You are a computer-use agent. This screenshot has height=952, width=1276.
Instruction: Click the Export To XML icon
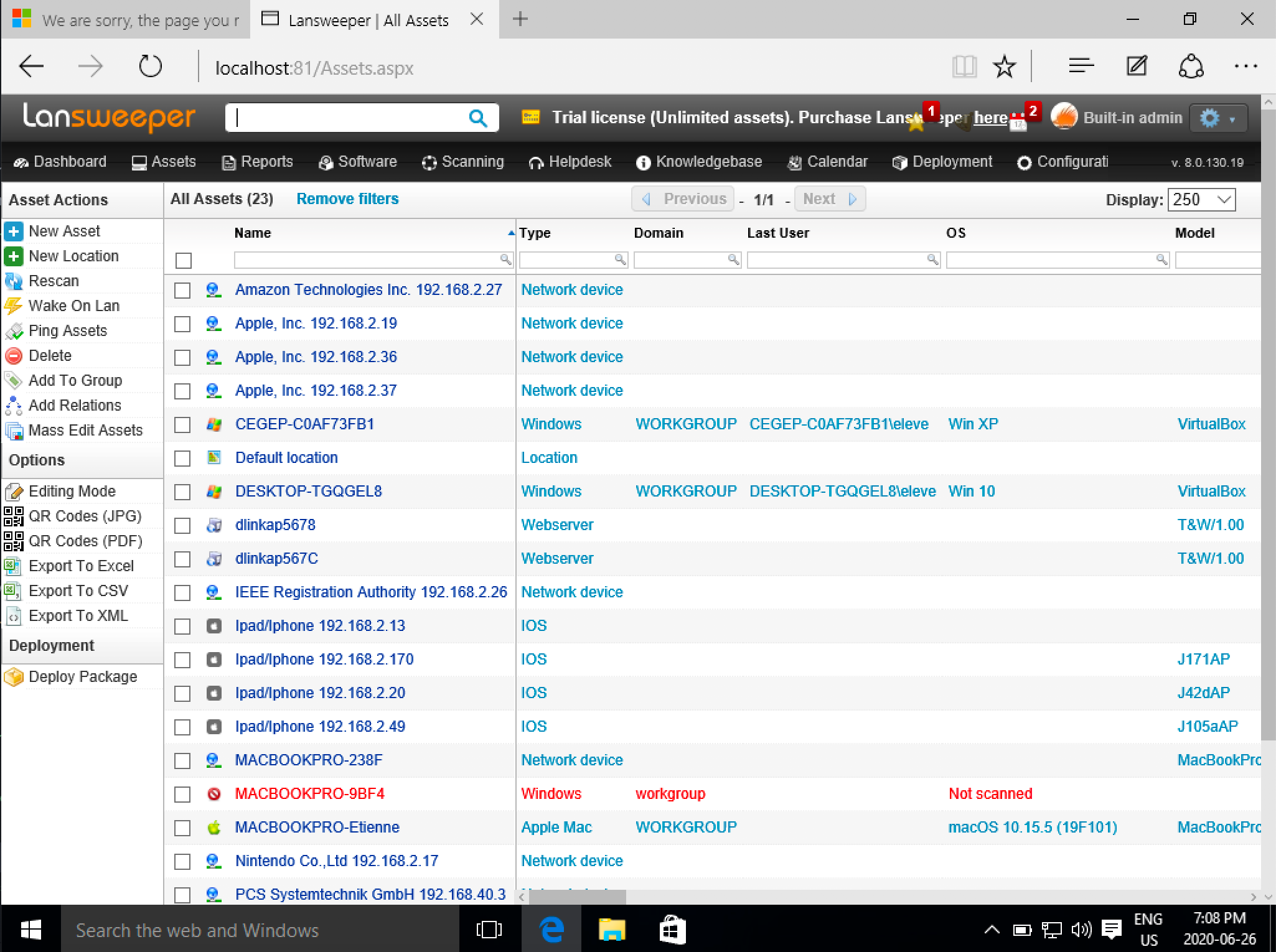click(x=14, y=616)
